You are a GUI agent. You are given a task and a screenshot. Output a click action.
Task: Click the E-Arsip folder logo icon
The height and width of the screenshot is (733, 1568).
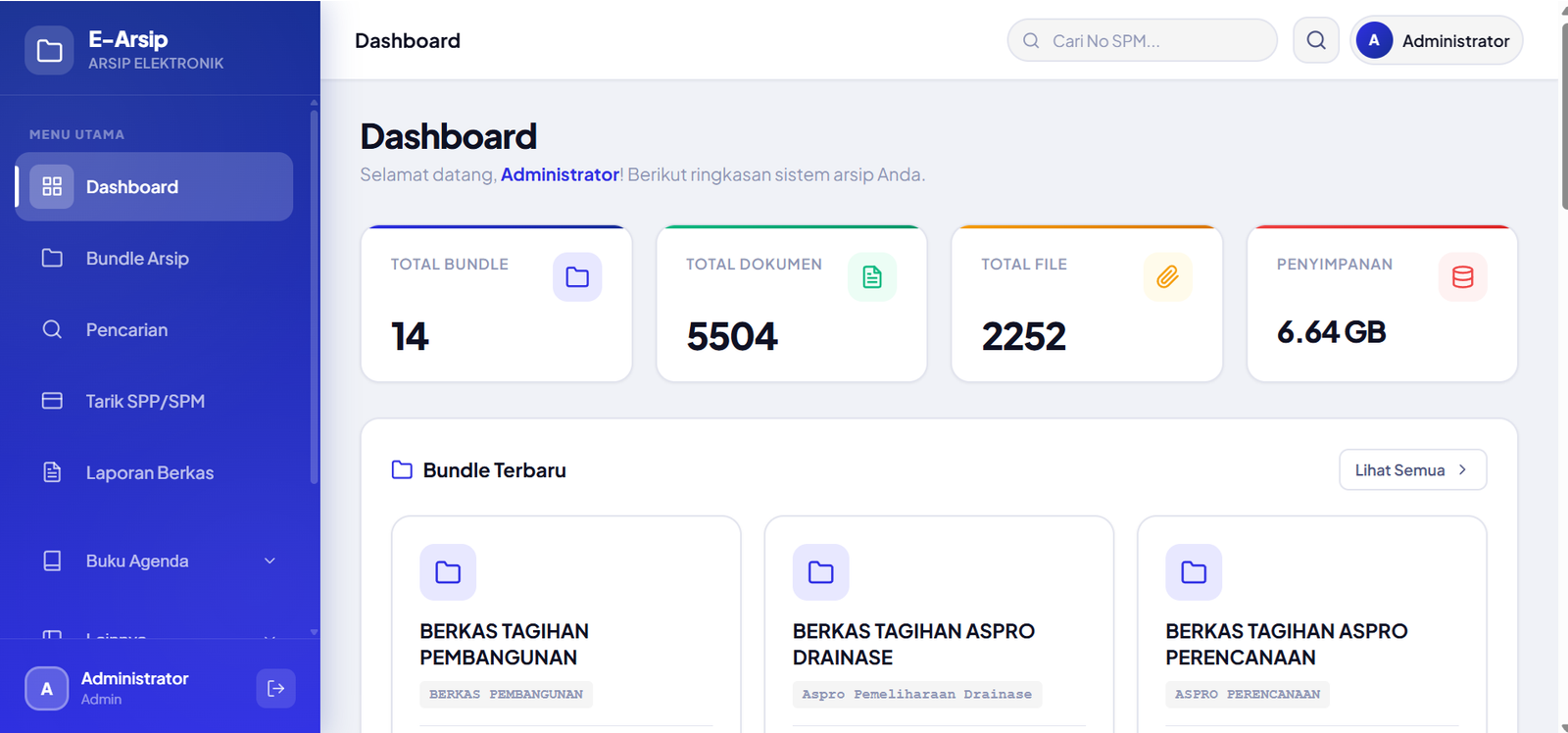click(49, 50)
